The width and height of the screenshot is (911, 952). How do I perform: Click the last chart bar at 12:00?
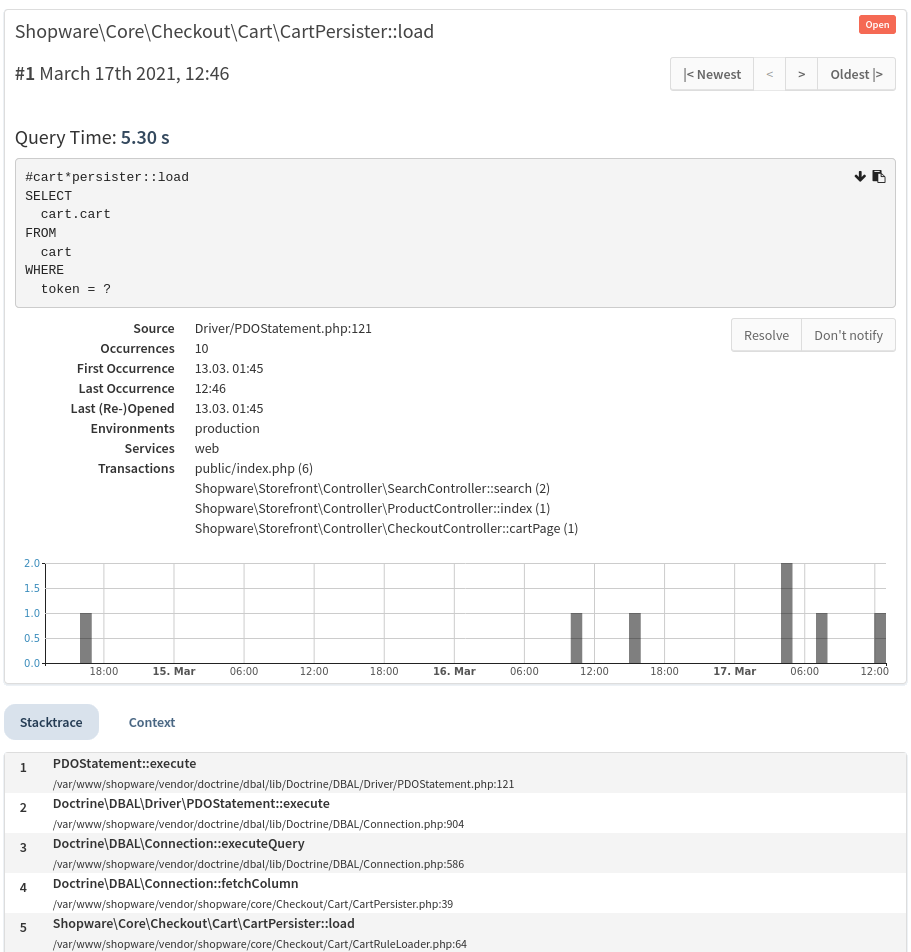[880, 638]
